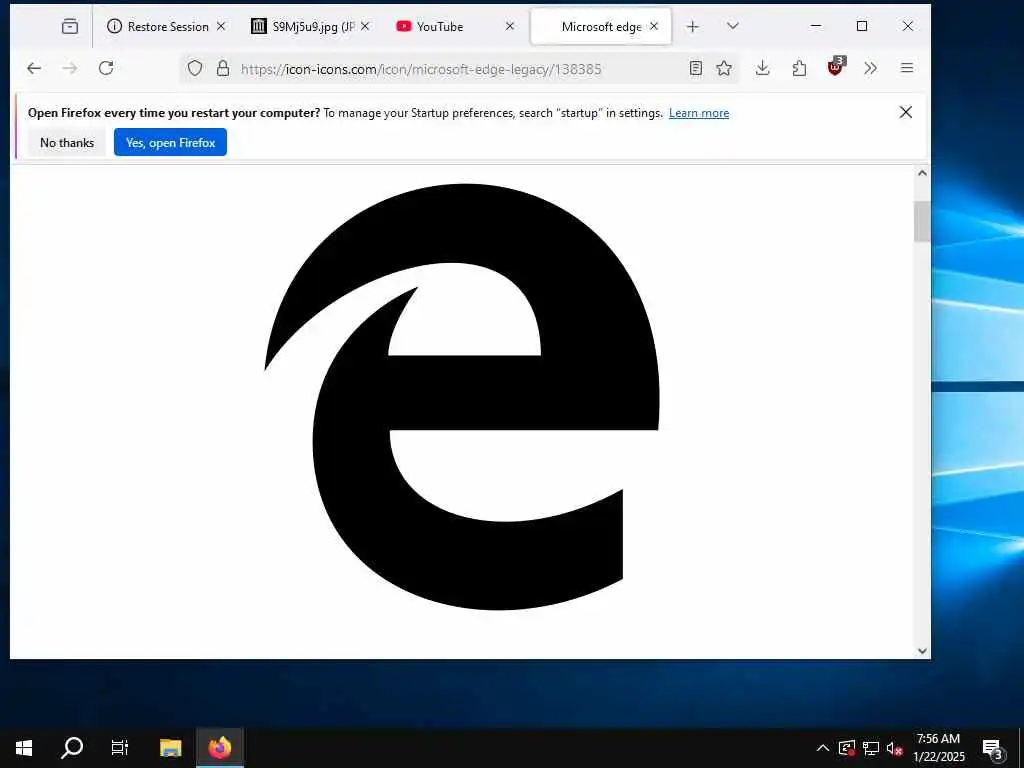
Task: Bookmark this page with the star
Action: (724, 68)
